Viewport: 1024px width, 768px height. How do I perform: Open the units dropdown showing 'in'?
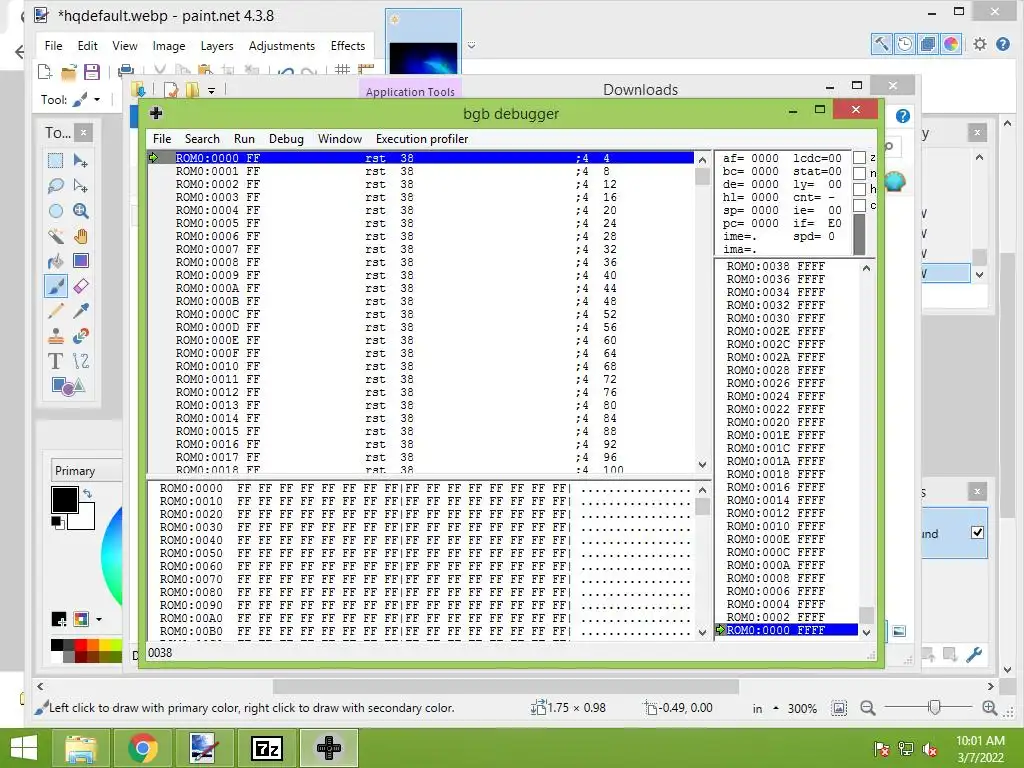[765, 709]
